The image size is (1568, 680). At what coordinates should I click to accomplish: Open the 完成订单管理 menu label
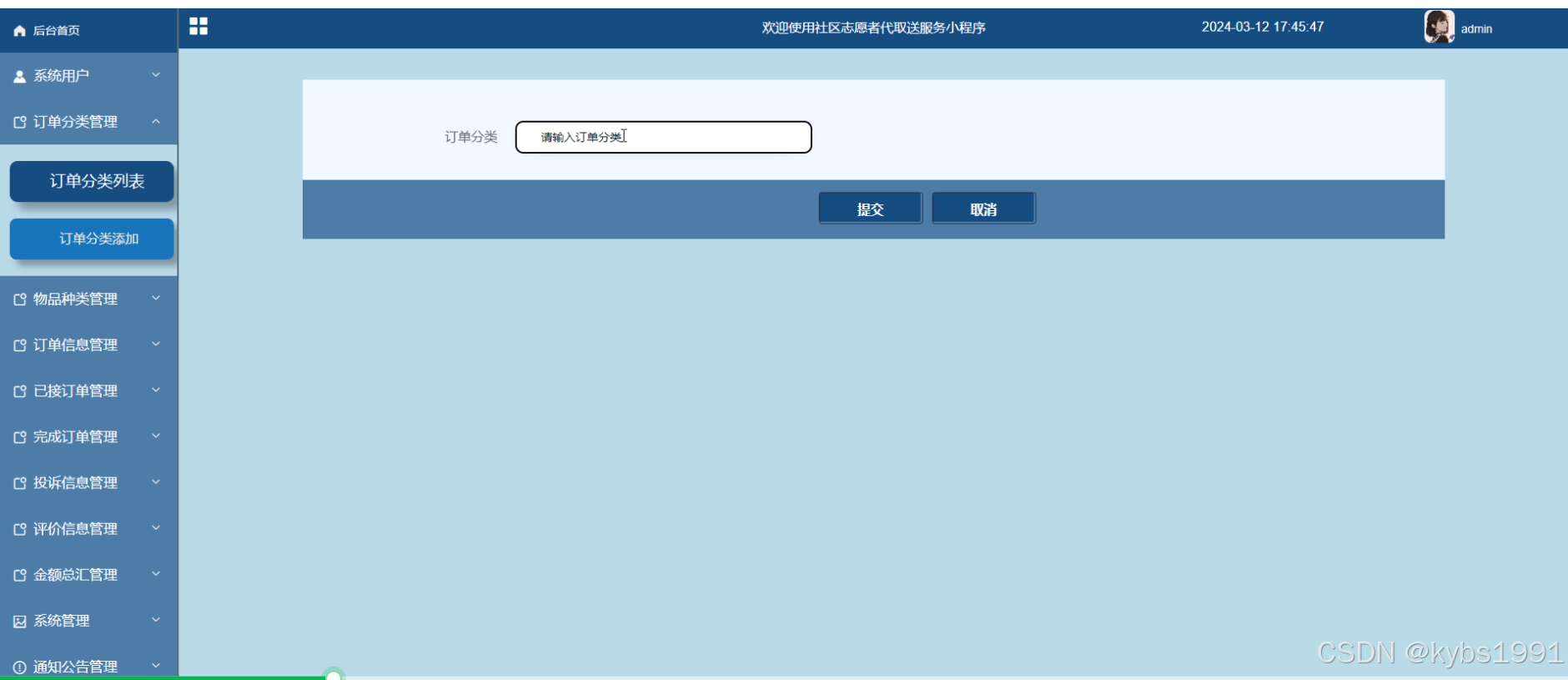[75, 436]
